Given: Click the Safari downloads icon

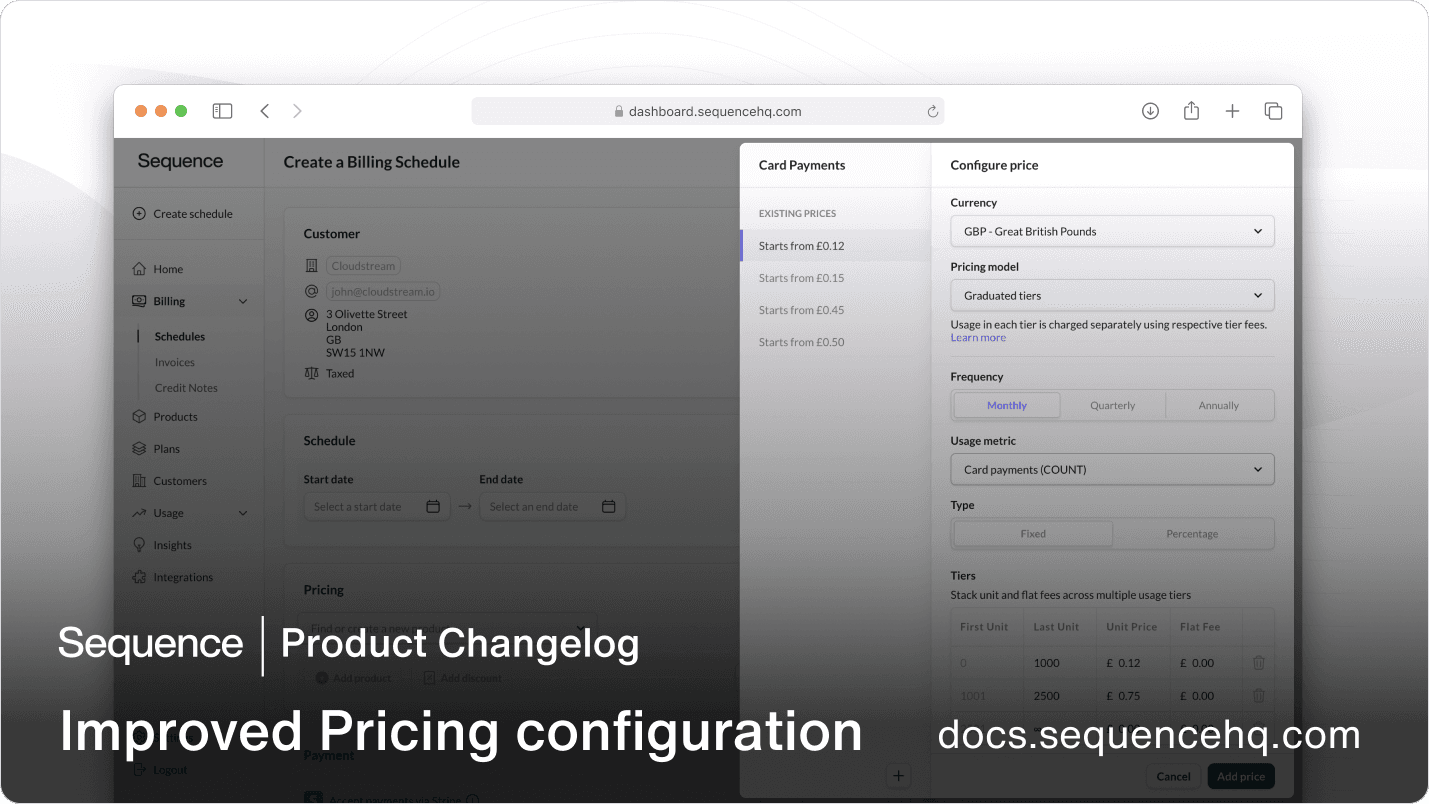Looking at the screenshot, I should point(1150,111).
